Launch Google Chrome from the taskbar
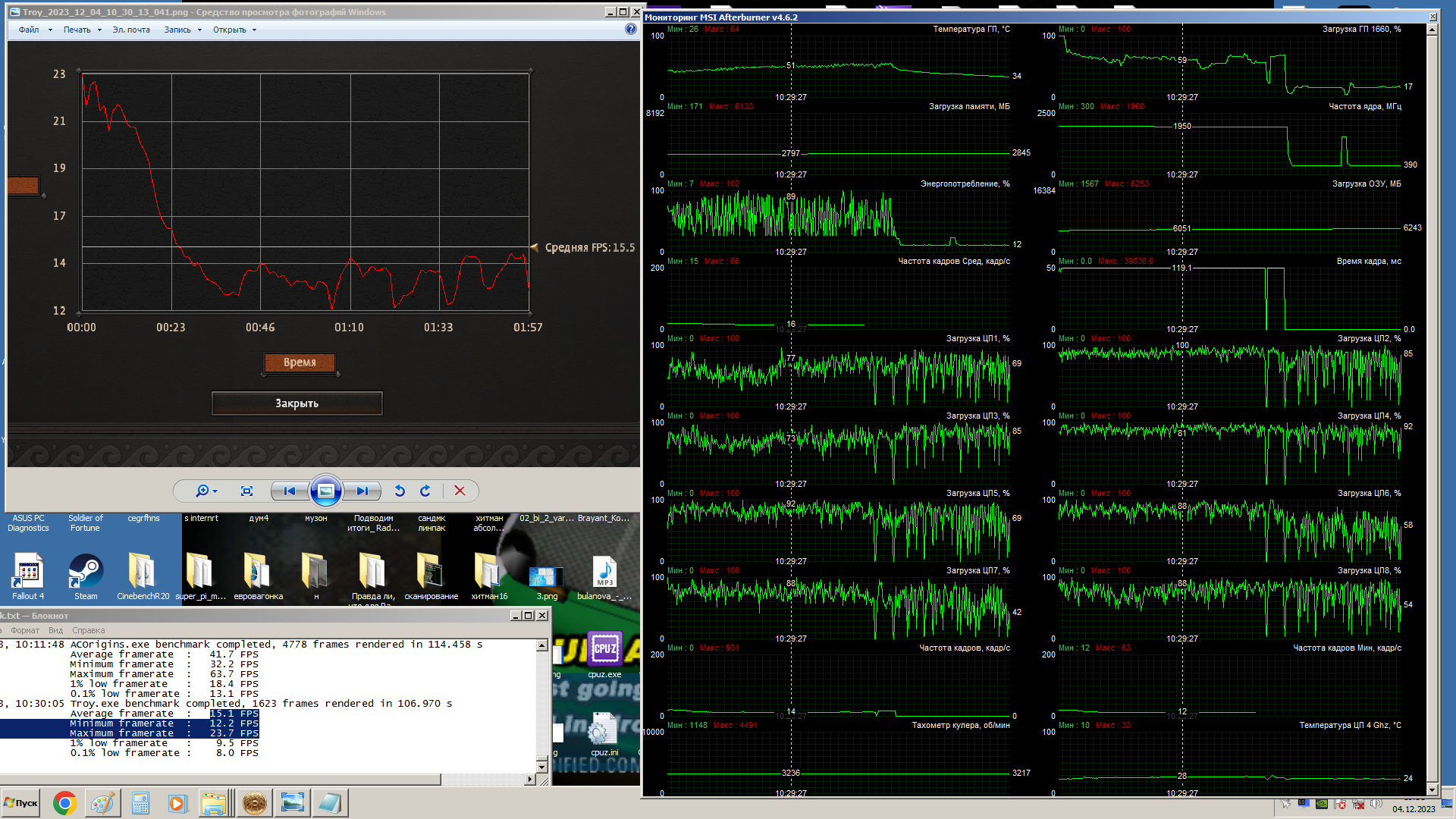1456x819 pixels. point(64,803)
